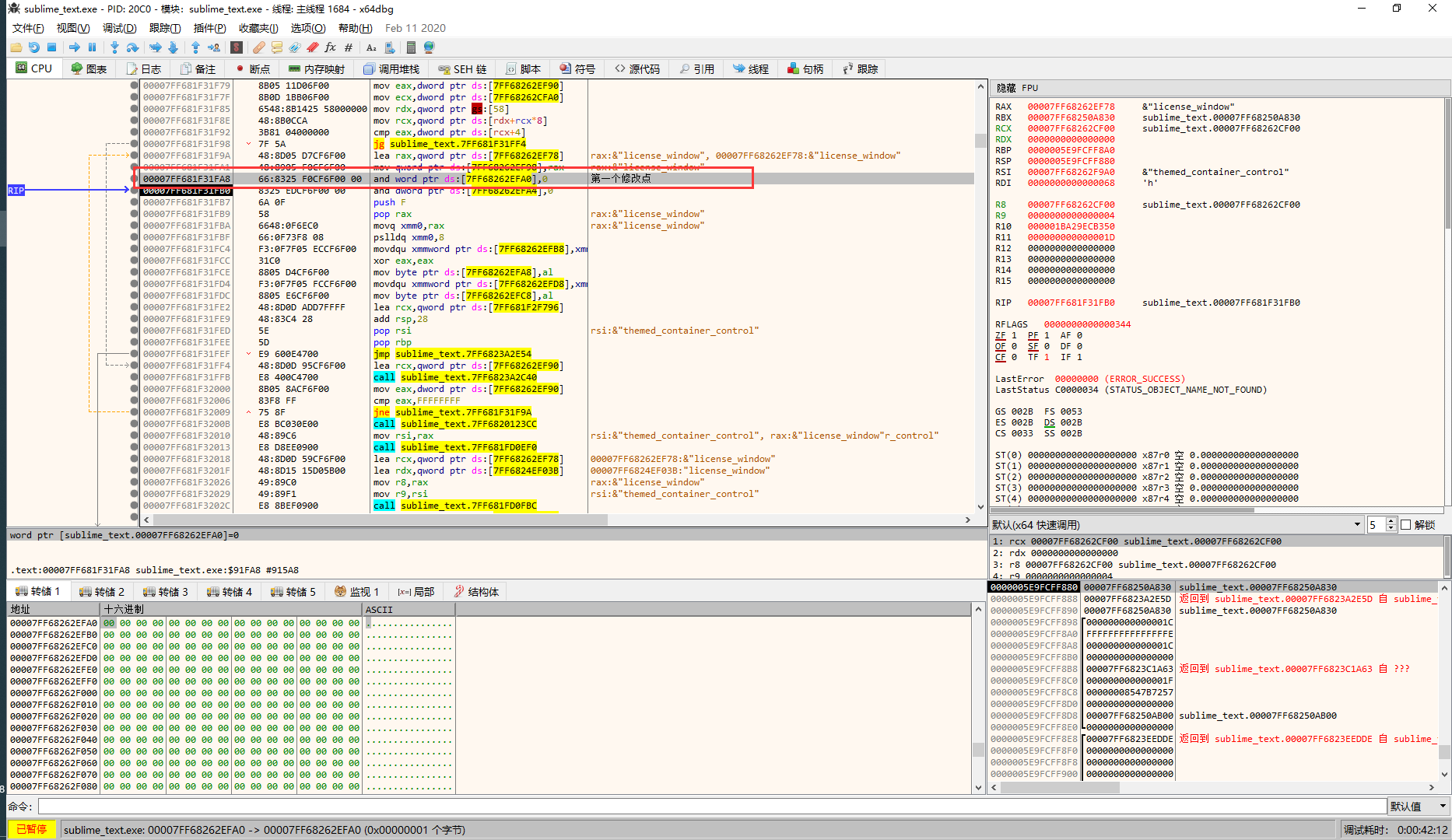Toggle breakpoint bullet at address 00007FF681F31F79
The height and width of the screenshot is (840, 1452).
[135, 86]
